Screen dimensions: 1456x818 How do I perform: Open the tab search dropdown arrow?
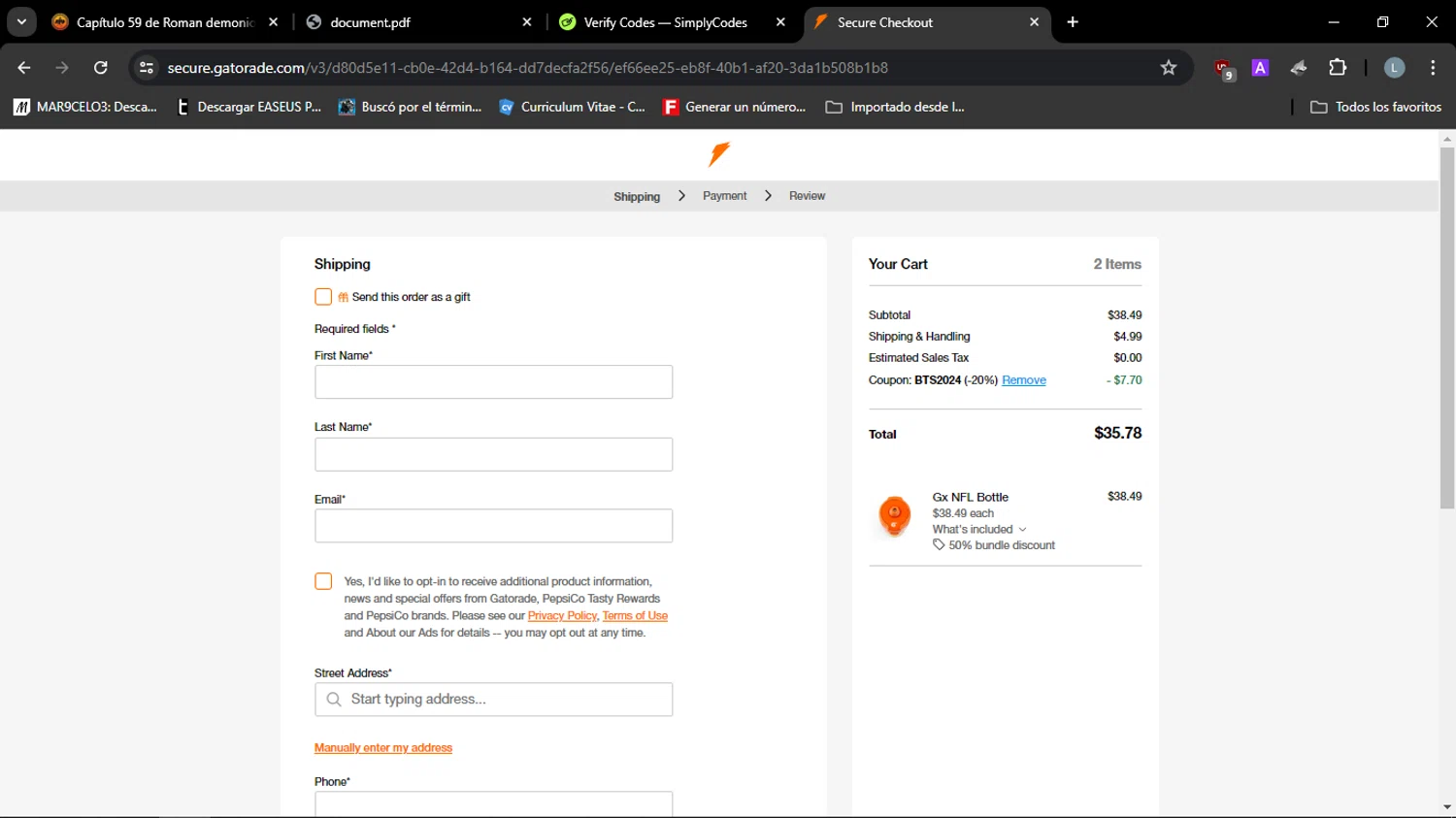click(x=21, y=22)
